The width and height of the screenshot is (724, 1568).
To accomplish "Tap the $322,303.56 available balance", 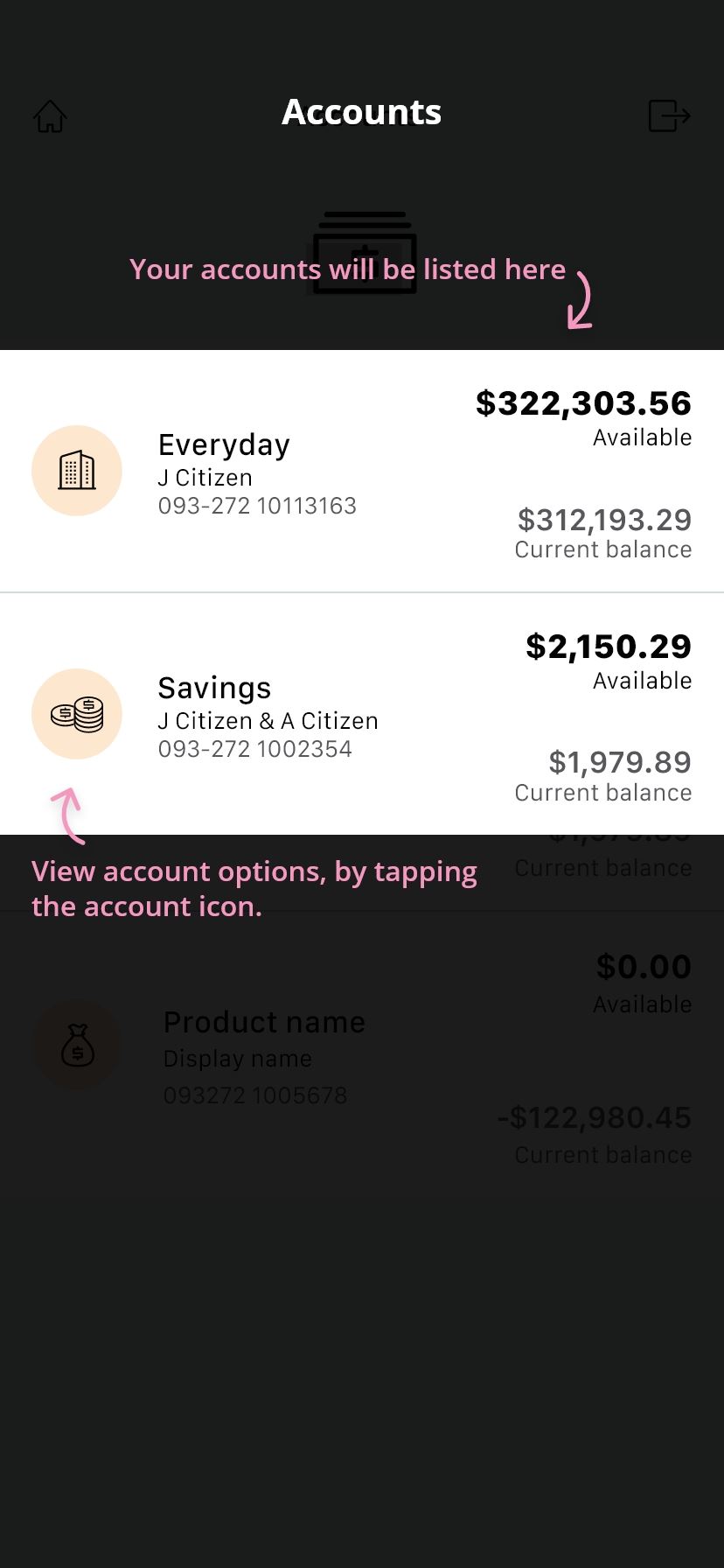I will tap(583, 402).
